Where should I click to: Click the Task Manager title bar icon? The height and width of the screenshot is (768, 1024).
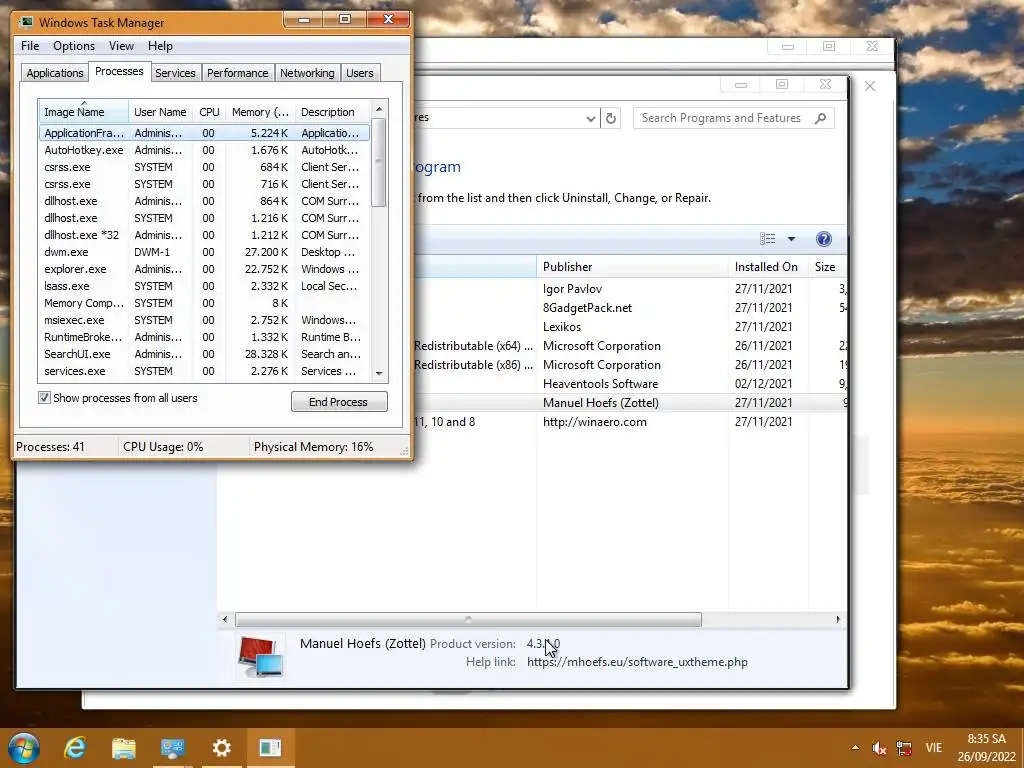26,22
